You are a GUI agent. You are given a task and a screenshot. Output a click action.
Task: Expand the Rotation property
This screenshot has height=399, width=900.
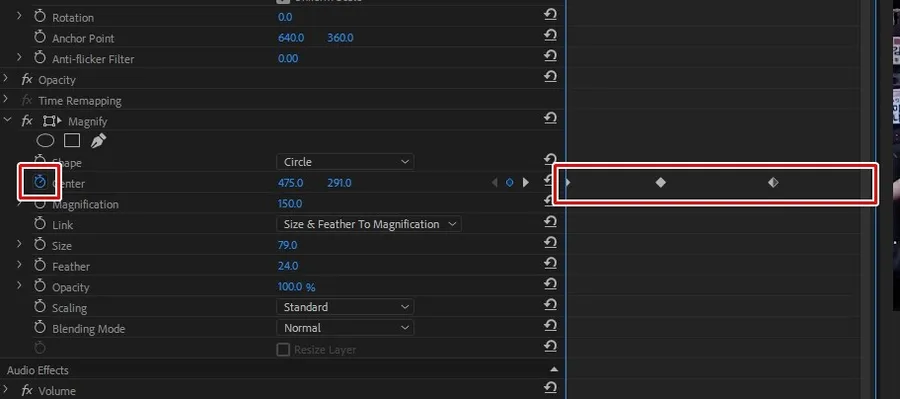pyautogui.click(x=19, y=16)
